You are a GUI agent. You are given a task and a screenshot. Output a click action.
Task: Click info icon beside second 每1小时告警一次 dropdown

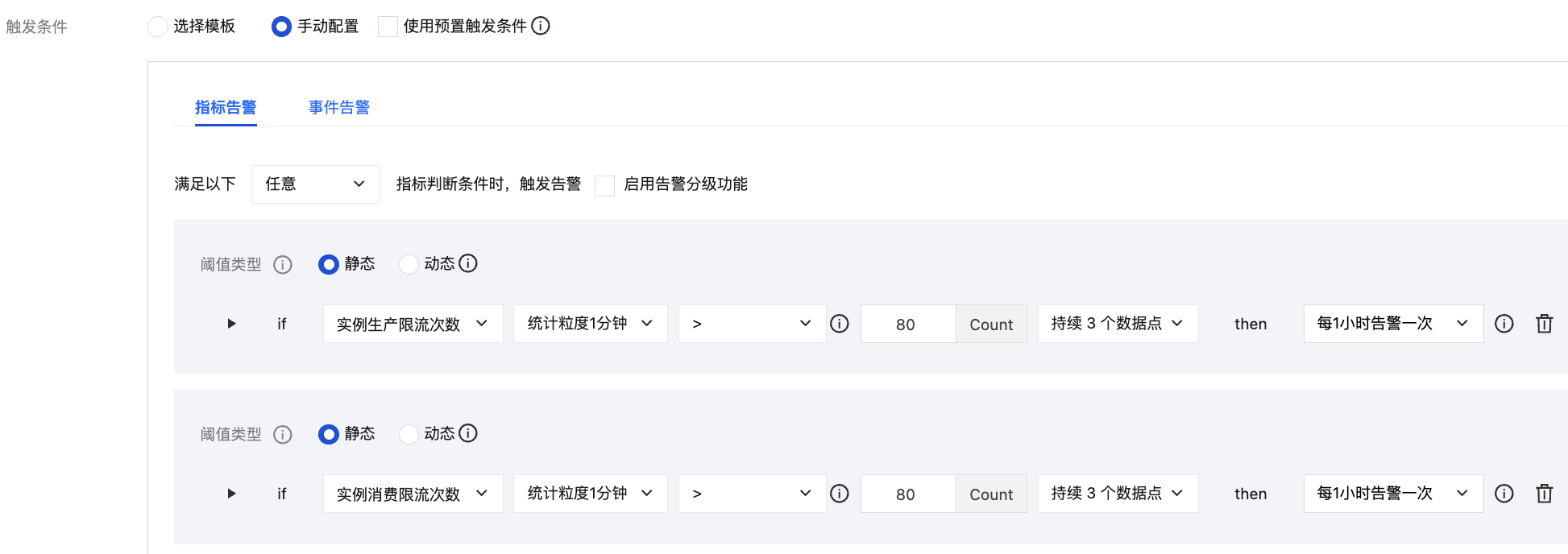tap(1504, 494)
